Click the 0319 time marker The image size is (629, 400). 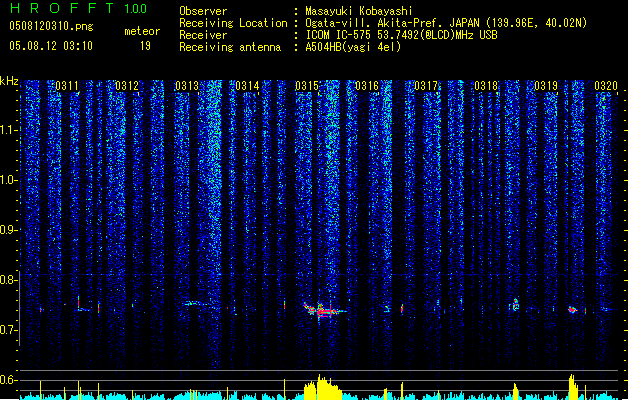pos(546,86)
